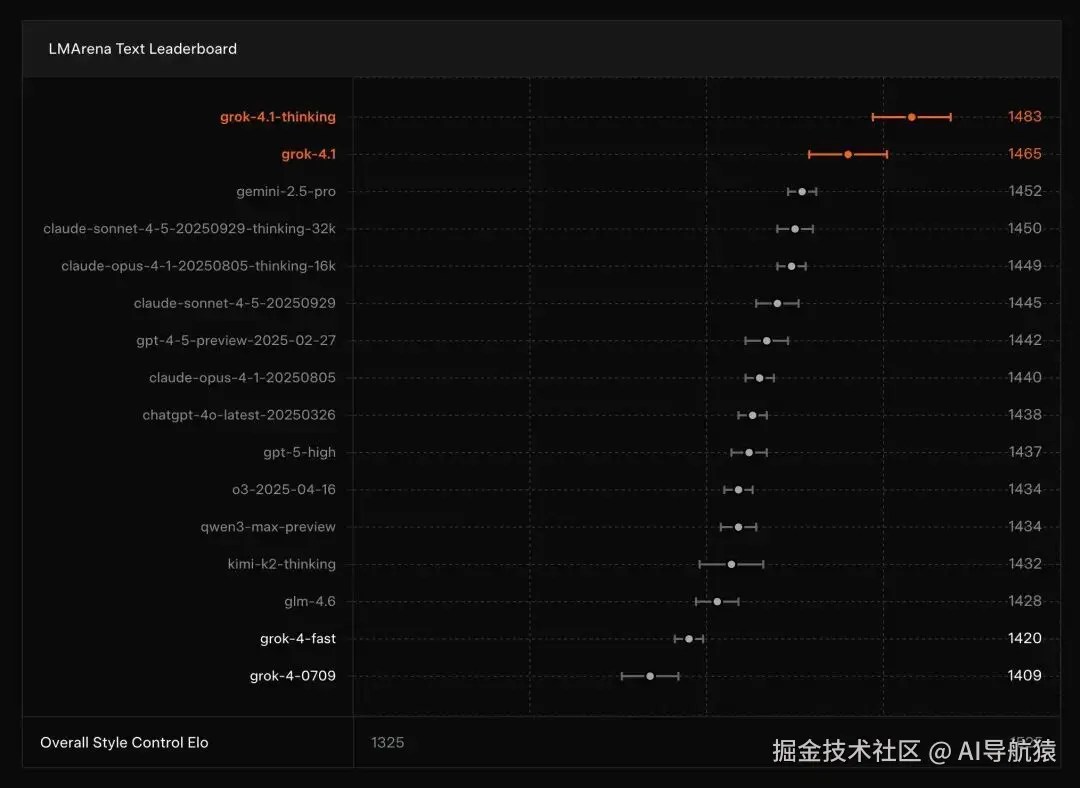This screenshot has width=1080, height=788.
Task: Click the grok-4.1-thinking orange data point
Action: [x=911, y=117]
